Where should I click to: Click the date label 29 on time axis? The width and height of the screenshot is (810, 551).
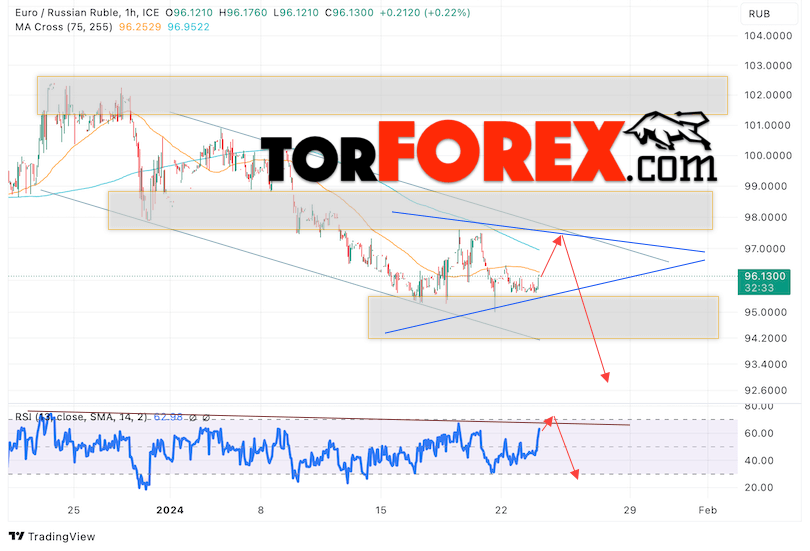[x=630, y=510]
